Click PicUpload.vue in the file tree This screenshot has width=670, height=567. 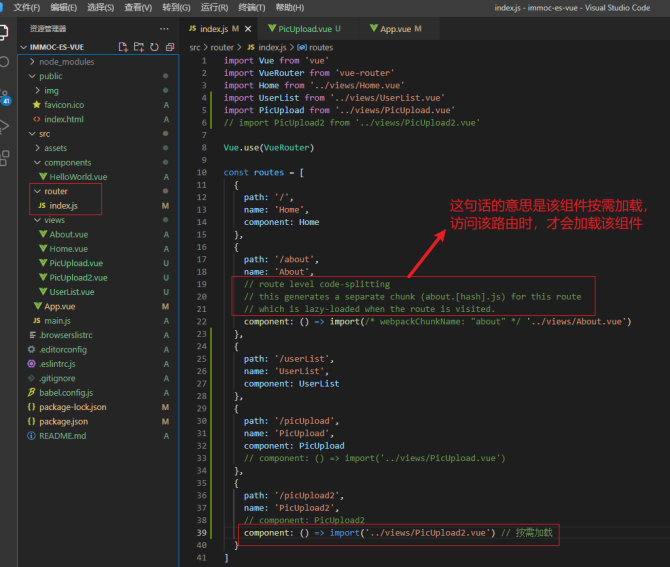coord(76,263)
